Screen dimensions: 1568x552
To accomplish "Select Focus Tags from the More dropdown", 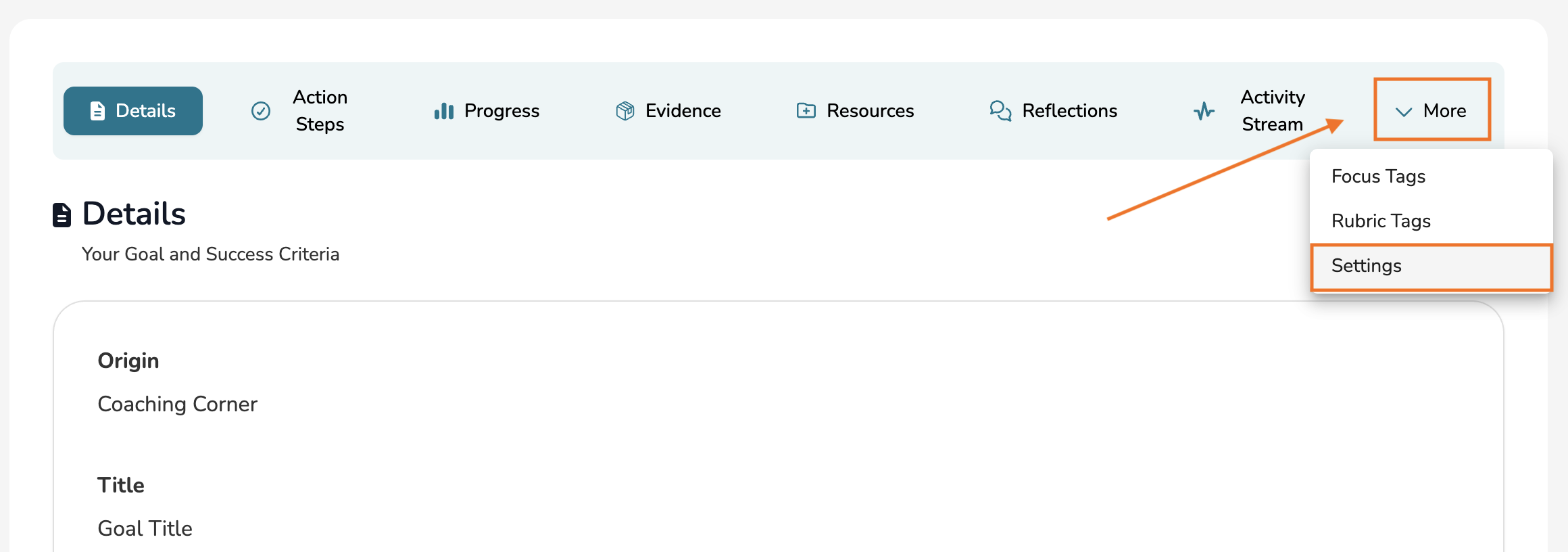I will (x=1378, y=177).
